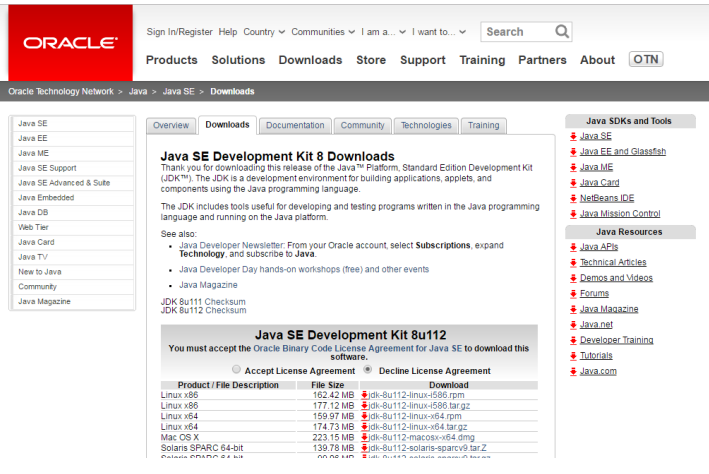Click download icon for jdk-8u112-linux-i586.rpm

[x=364, y=395]
